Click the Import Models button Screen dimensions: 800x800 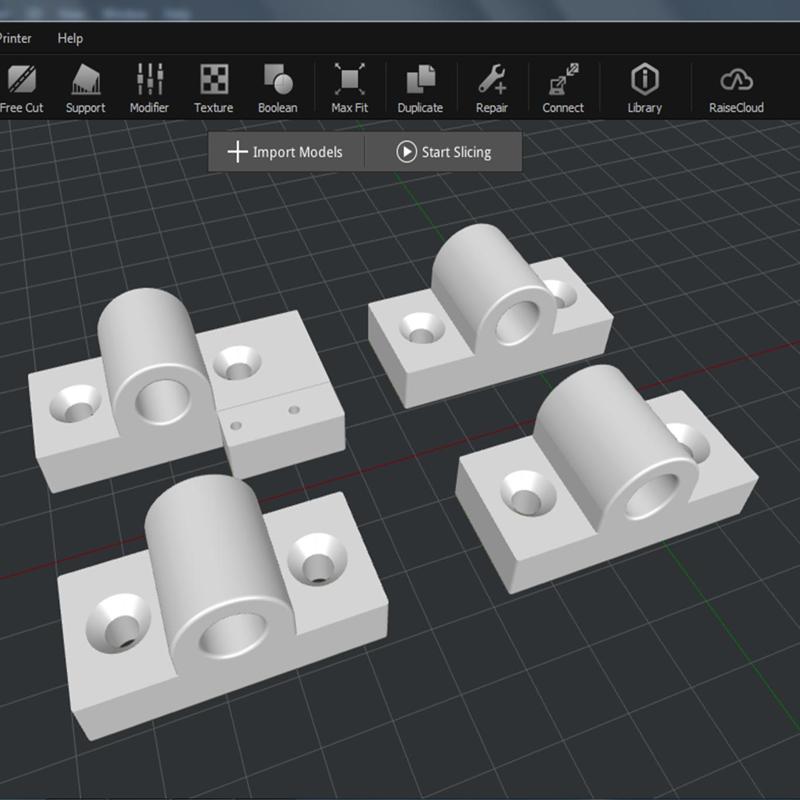(x=286, y=152)
